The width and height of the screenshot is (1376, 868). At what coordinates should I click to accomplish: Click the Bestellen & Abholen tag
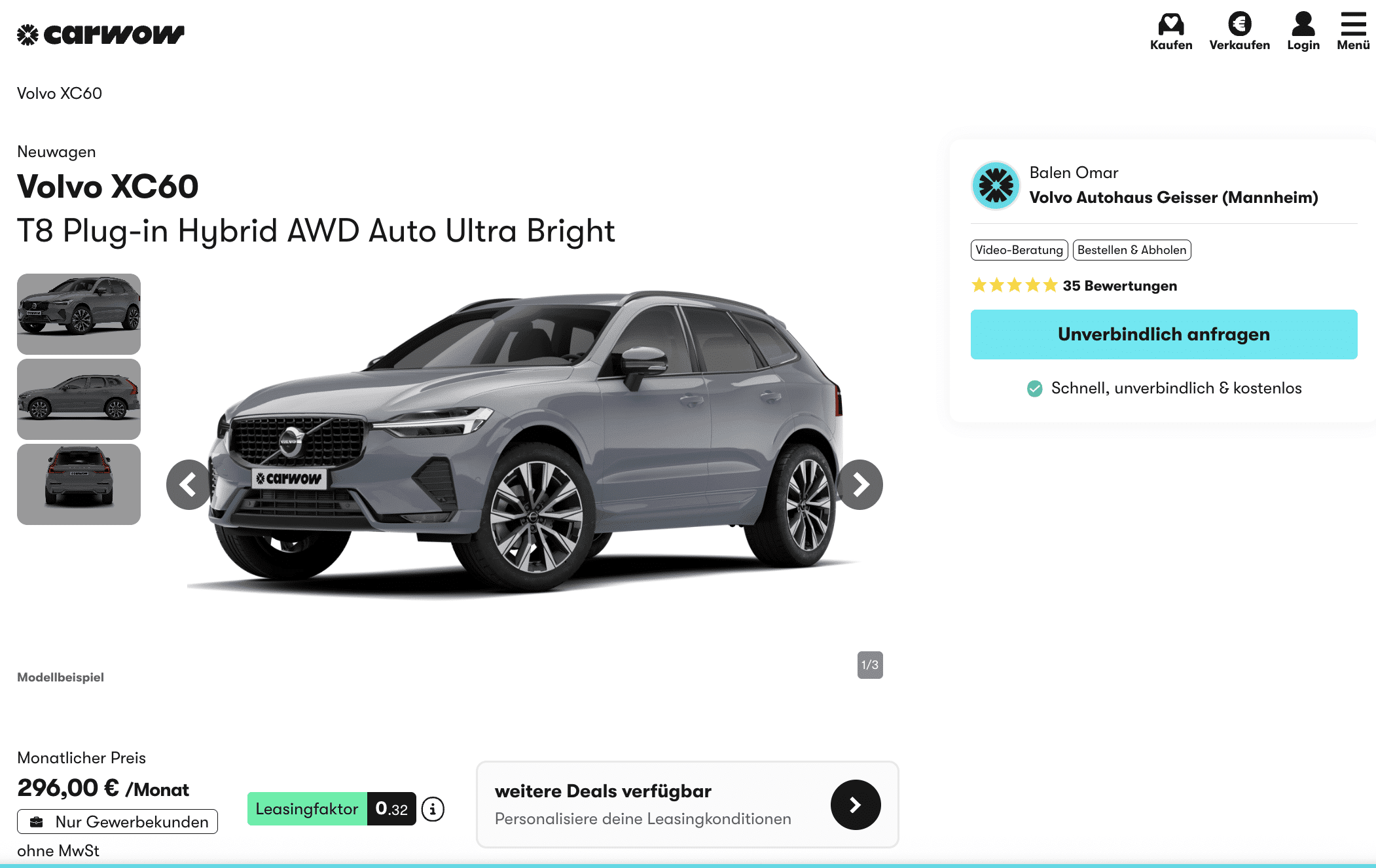(1132, 250)
